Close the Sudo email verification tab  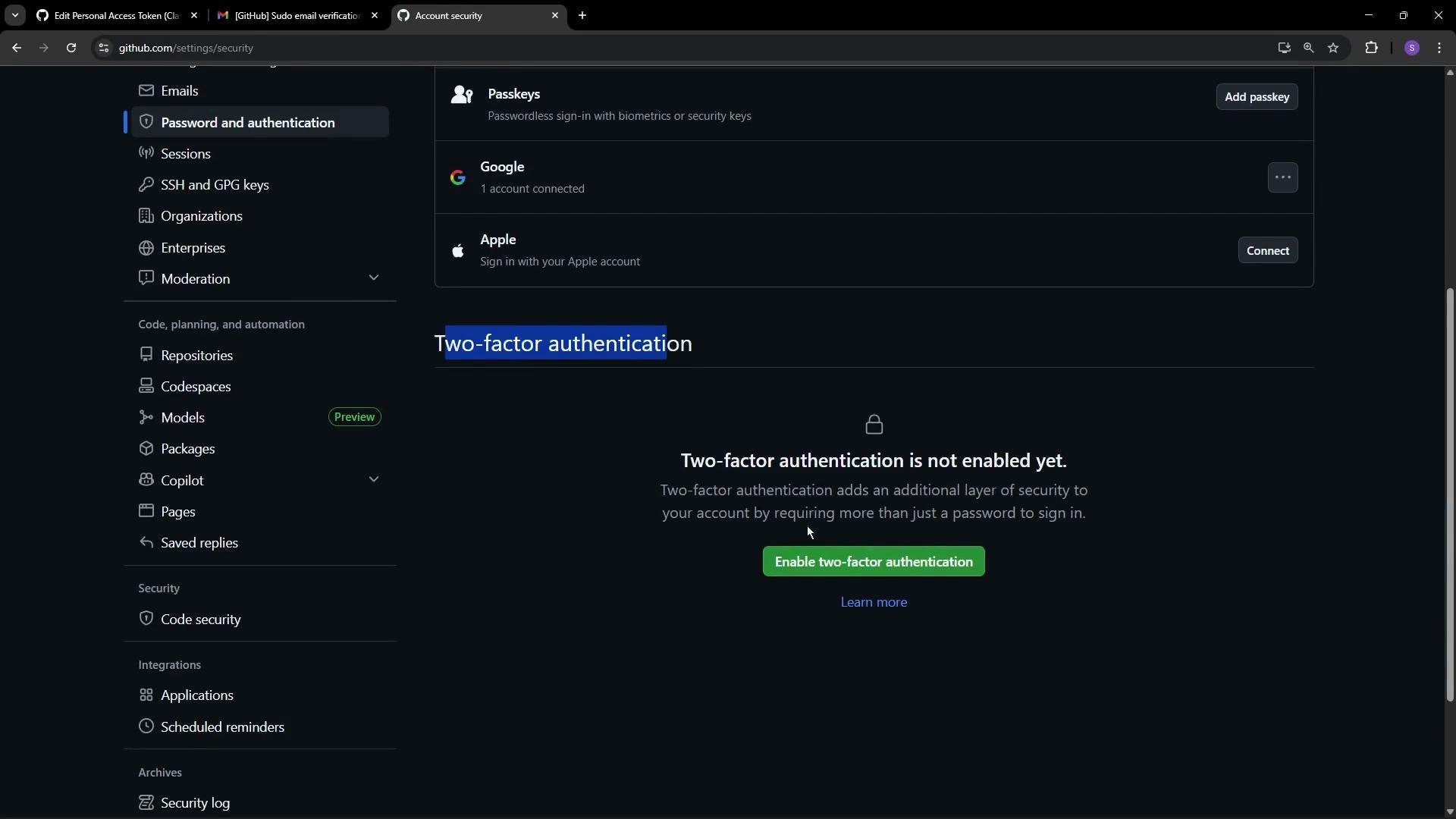[x=375, y=15]
